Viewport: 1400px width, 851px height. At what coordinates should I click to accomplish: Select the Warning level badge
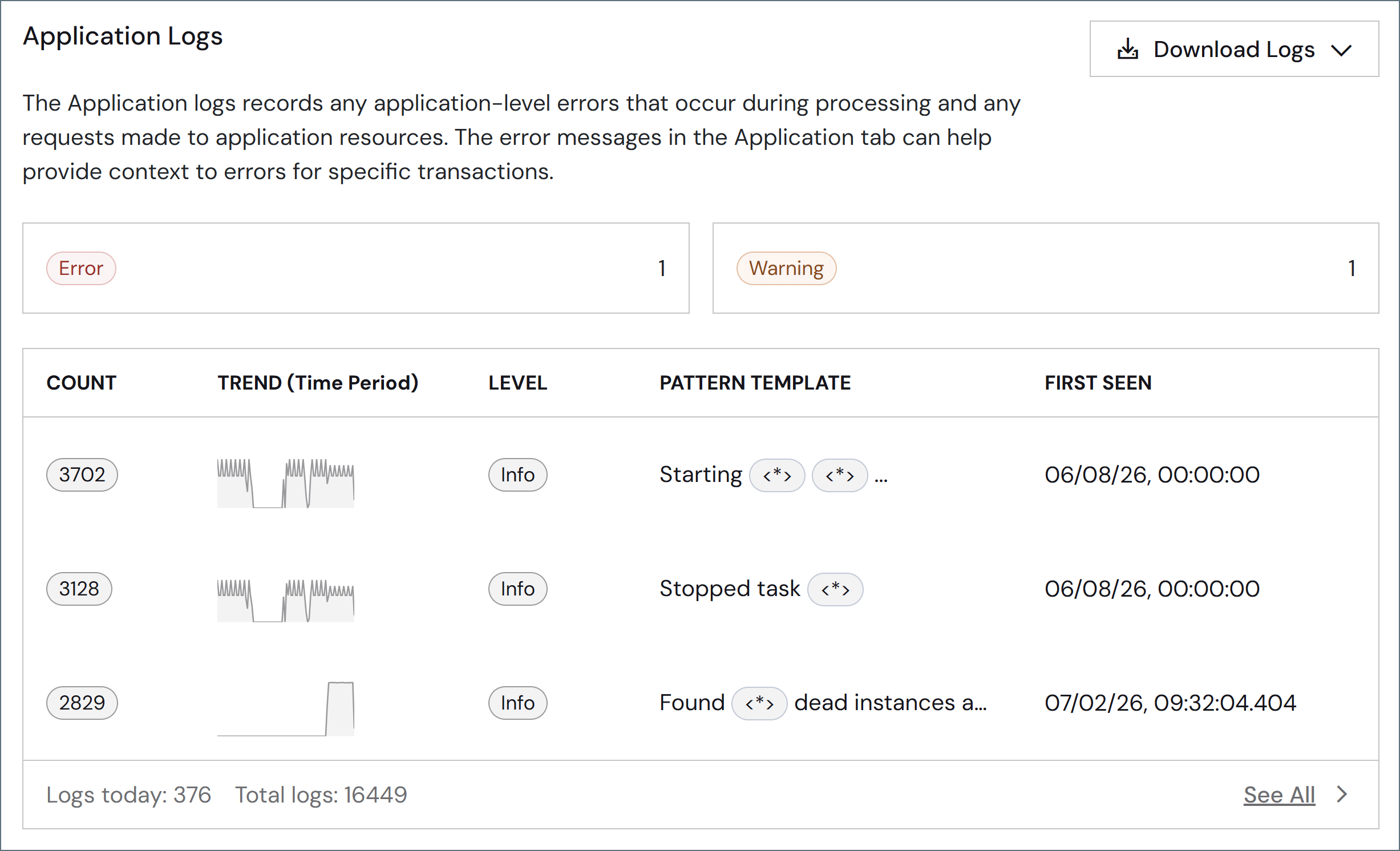[x=786, y=268]
